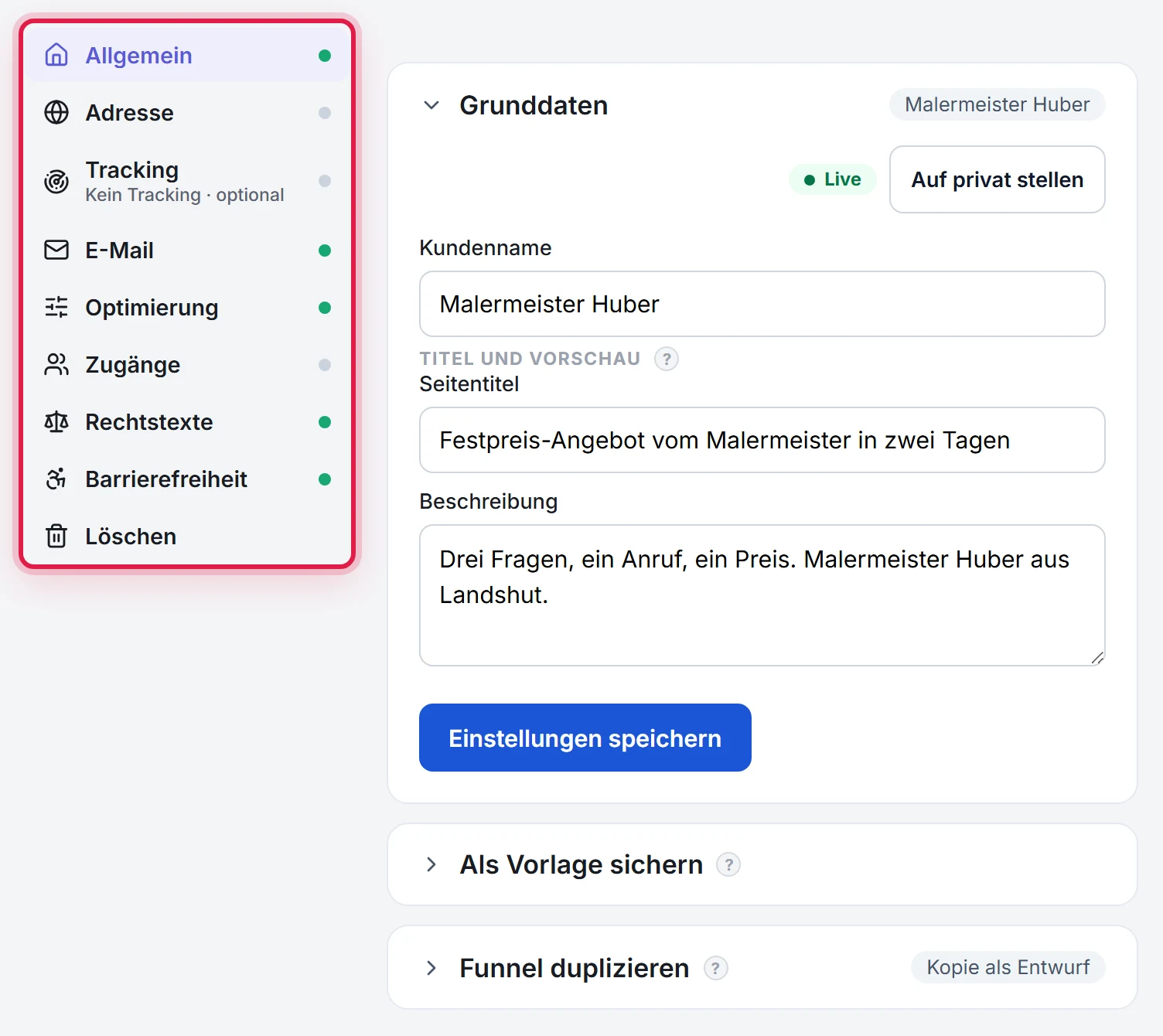Click the accessibility icon beside Barrierefreiheit
Viewport: 1163px width, 1036px height.
click(x=56, y=479)
